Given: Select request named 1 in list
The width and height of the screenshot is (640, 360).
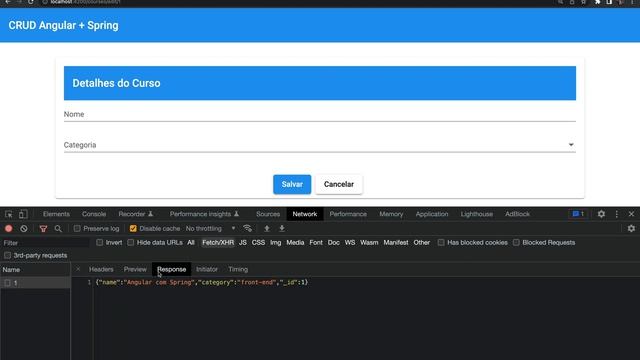Looking at the screenshot, I should coord(35,283).
